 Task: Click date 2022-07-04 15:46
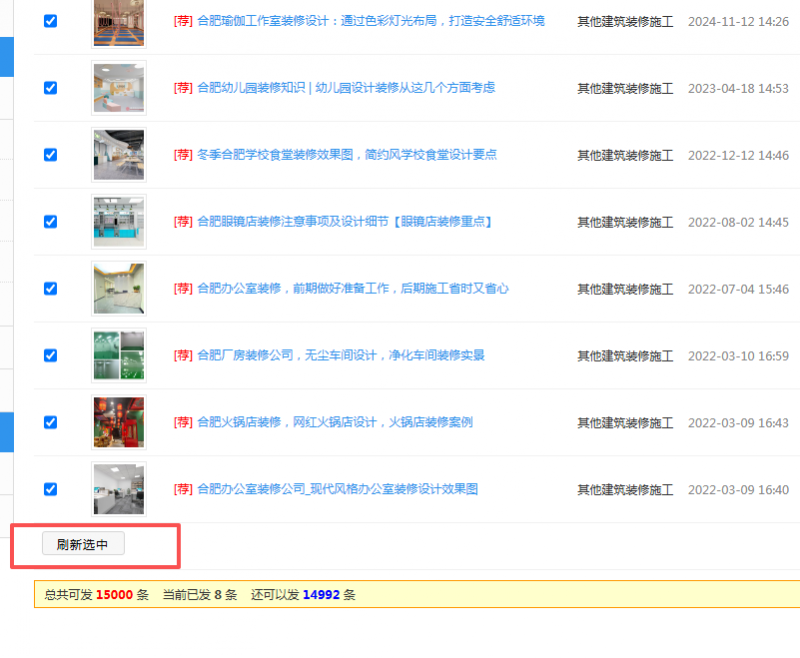[738, 289]
